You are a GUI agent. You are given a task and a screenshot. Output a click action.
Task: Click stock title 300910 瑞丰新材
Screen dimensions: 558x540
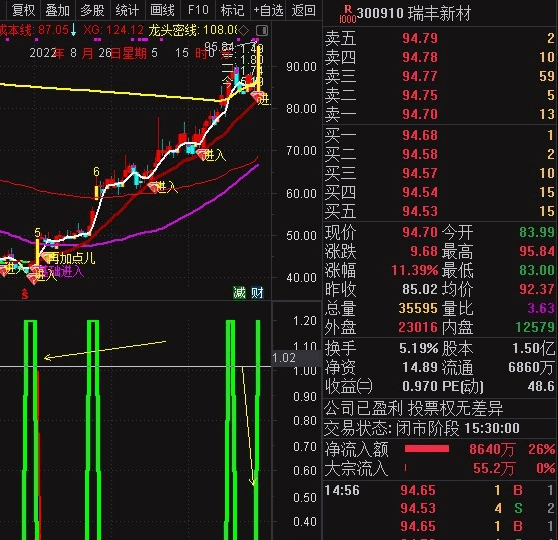click(414, 14)
